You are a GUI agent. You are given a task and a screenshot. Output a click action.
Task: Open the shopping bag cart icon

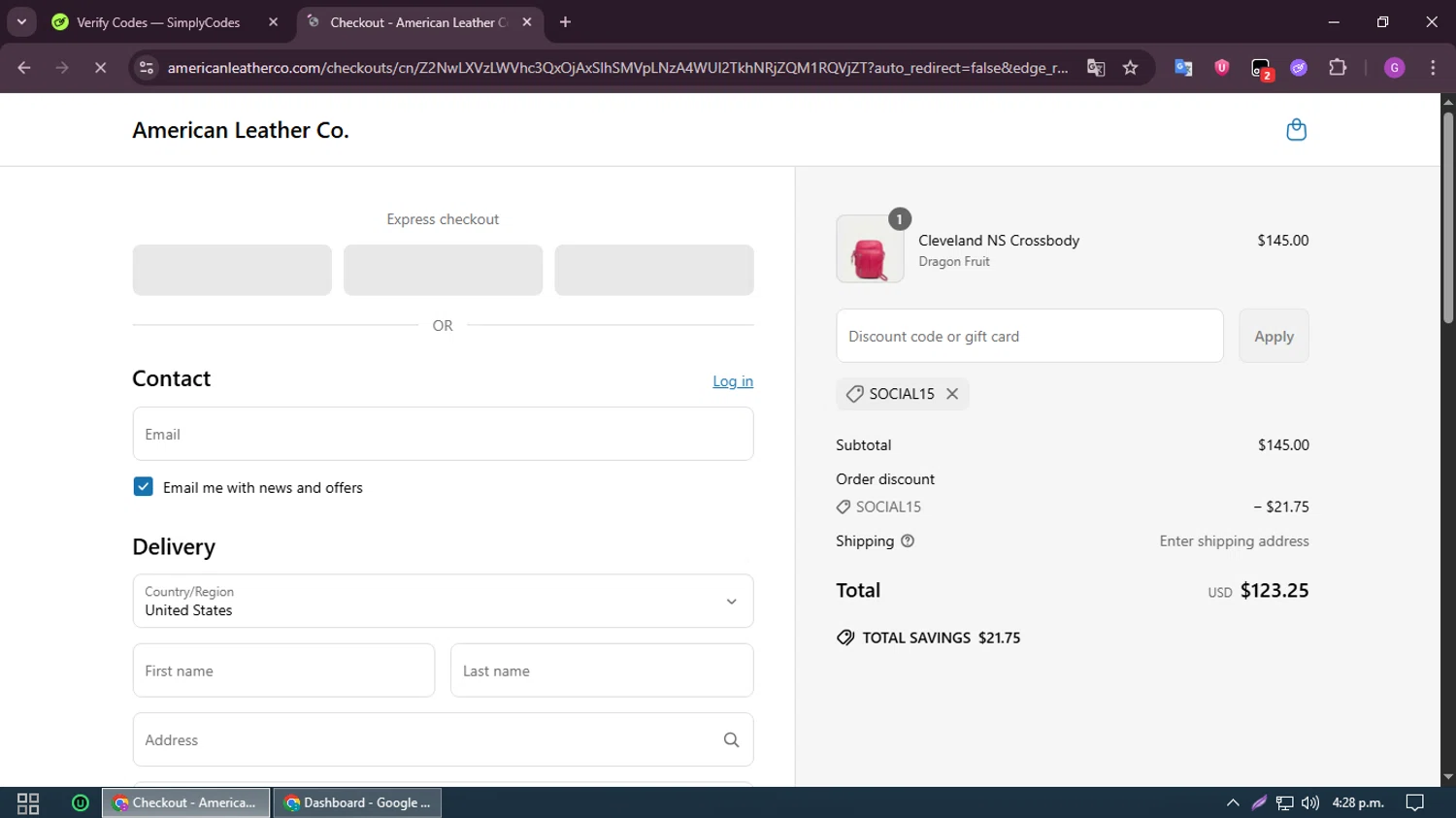click(1296, 130)
